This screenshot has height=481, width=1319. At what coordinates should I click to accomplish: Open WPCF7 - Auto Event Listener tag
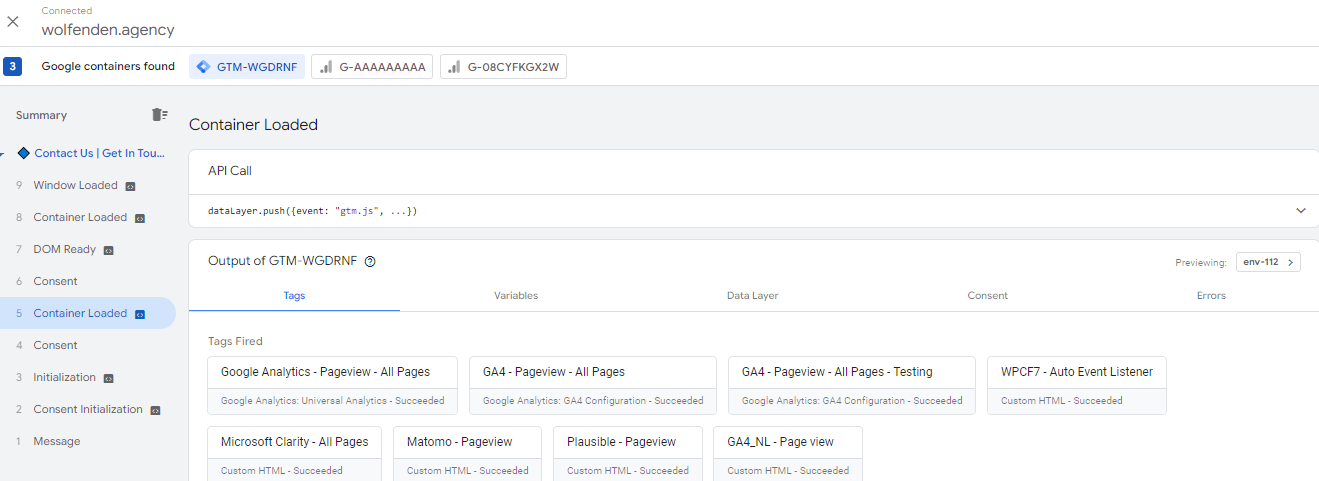pos(1077,385)
